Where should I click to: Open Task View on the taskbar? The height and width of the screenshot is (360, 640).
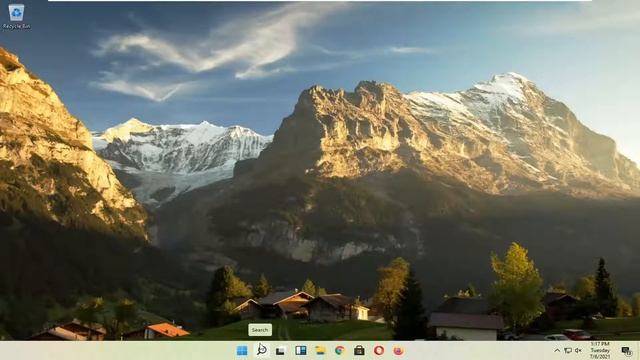tap(280, 351)
